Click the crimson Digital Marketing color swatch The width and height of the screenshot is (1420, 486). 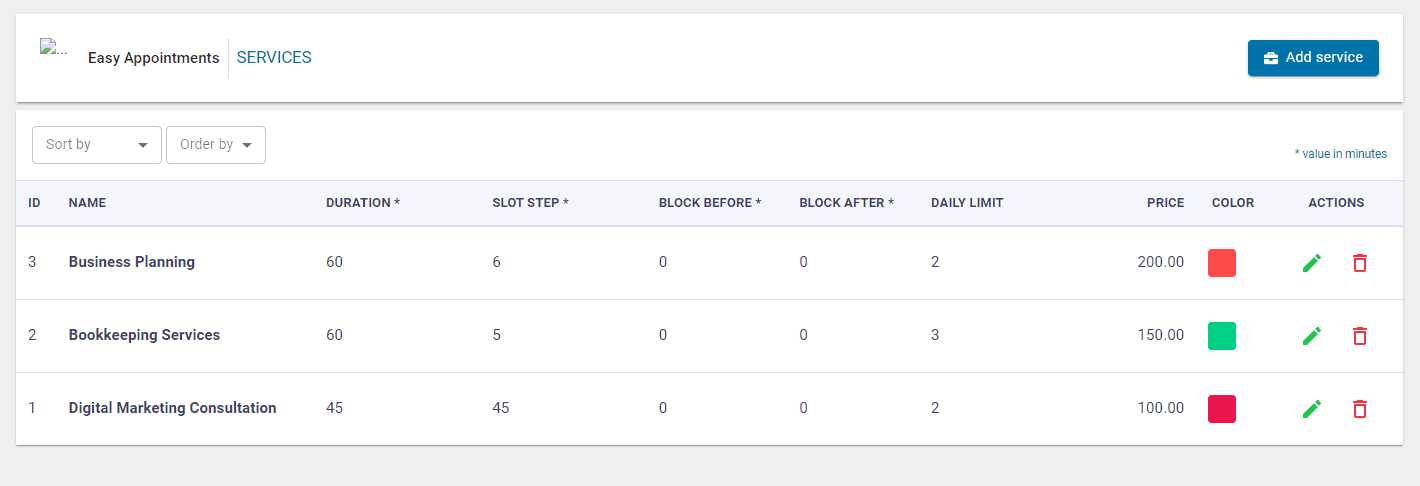[x=1221, y=409]
